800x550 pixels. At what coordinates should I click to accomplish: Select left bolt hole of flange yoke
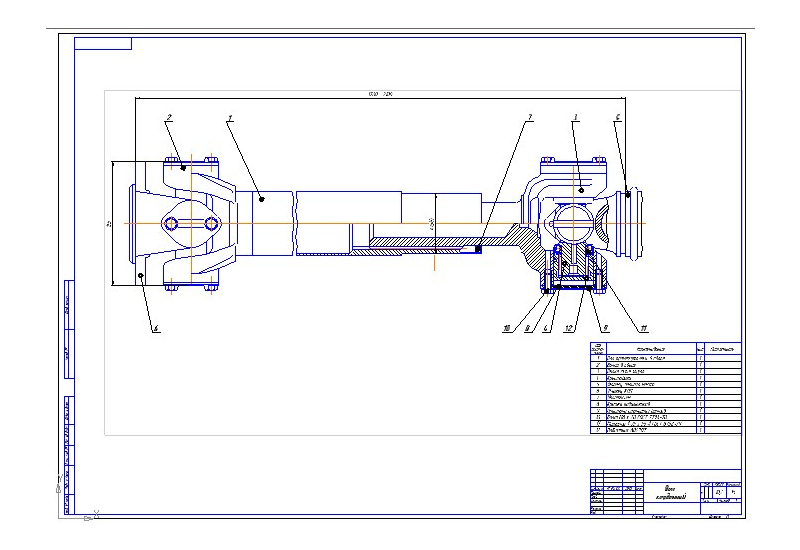173,223
